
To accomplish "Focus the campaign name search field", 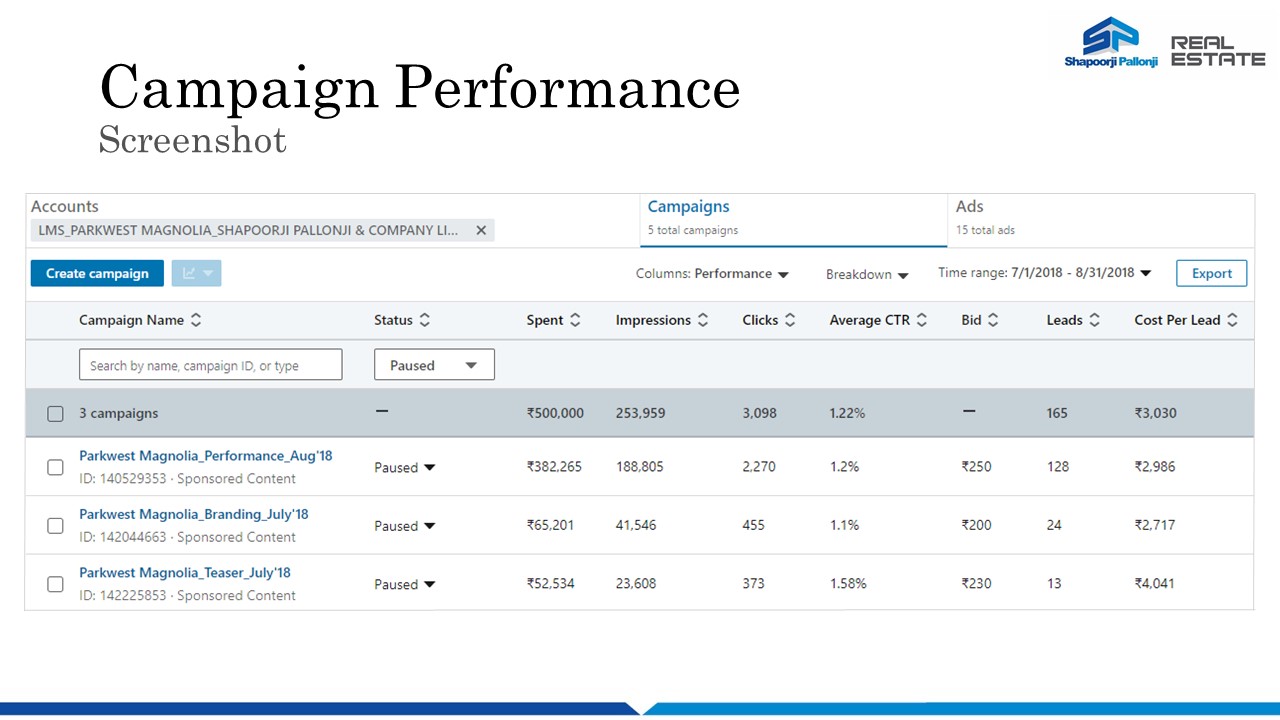I will pyautogui.click(x=210, y=365).
